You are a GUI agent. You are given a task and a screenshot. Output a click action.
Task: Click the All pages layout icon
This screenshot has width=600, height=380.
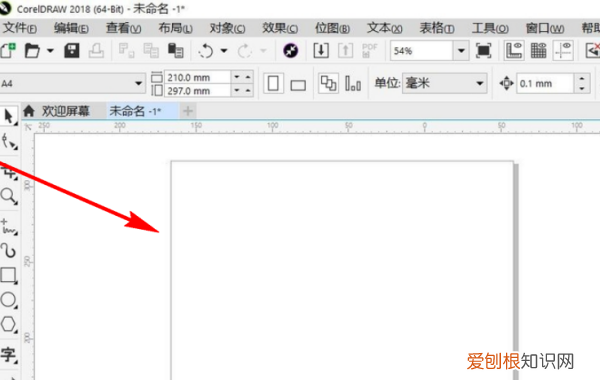tap(328, 83)
